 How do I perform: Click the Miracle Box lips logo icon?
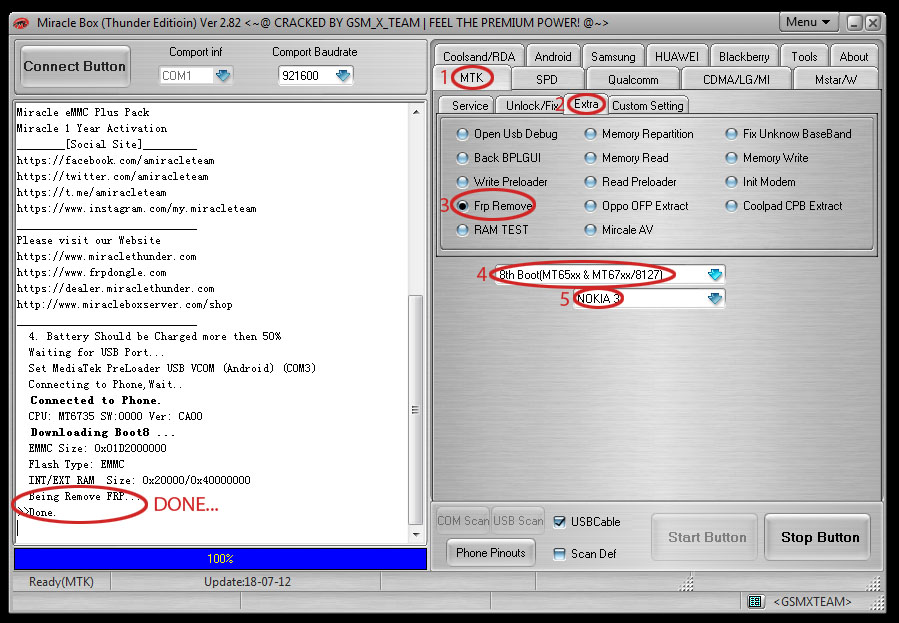point(21,23)
